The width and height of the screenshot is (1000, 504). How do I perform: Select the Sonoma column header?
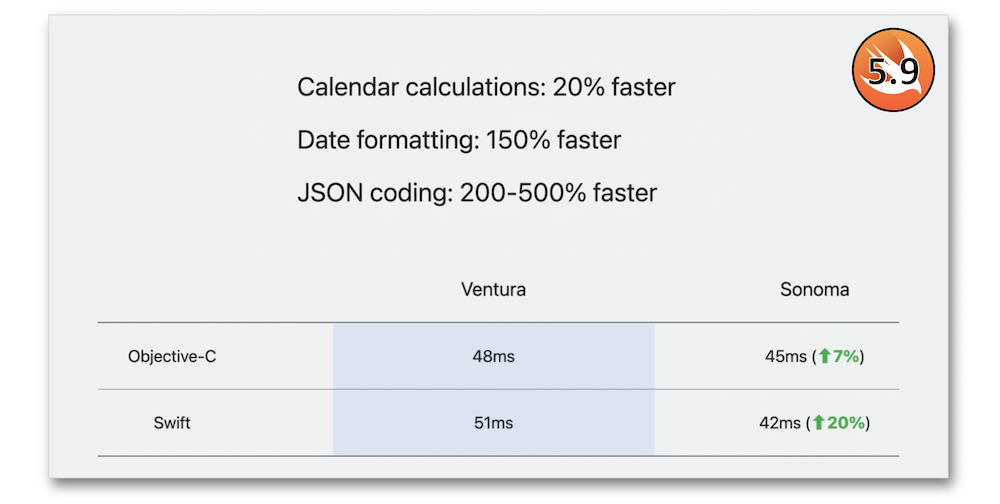814,290
